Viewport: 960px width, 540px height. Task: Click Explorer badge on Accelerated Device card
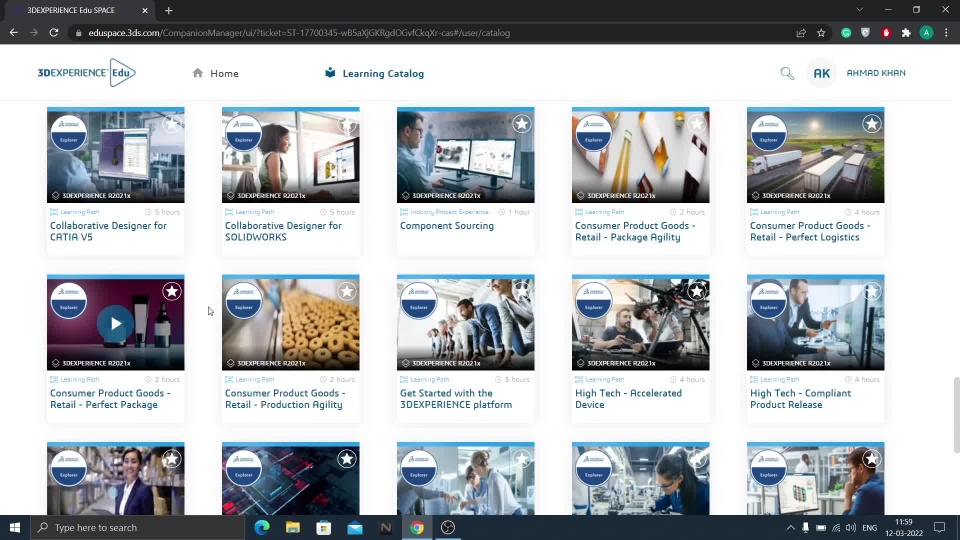click(x=594, y=301)
